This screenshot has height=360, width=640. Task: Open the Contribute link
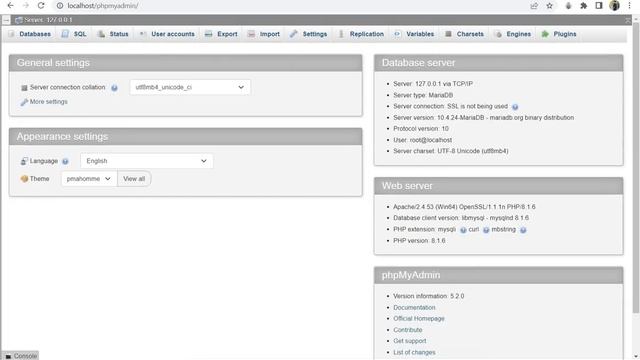coord(408,330)
